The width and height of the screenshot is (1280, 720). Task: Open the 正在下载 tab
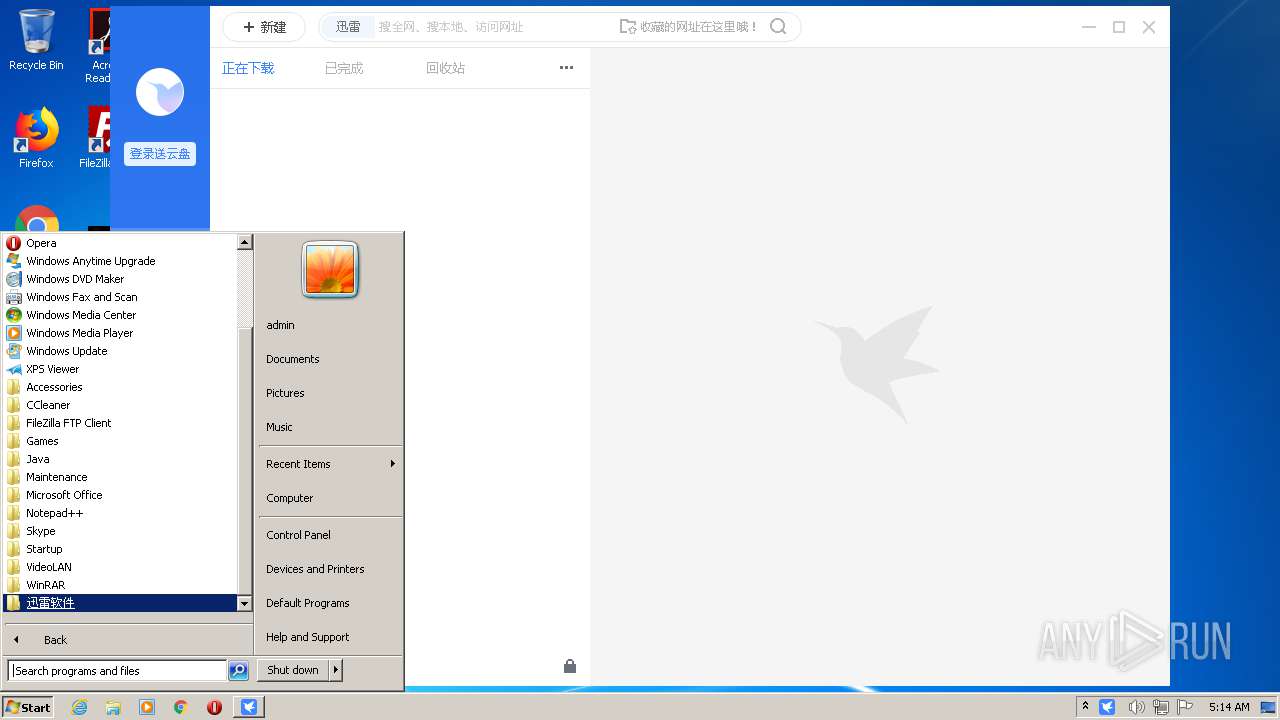(248, 68)
